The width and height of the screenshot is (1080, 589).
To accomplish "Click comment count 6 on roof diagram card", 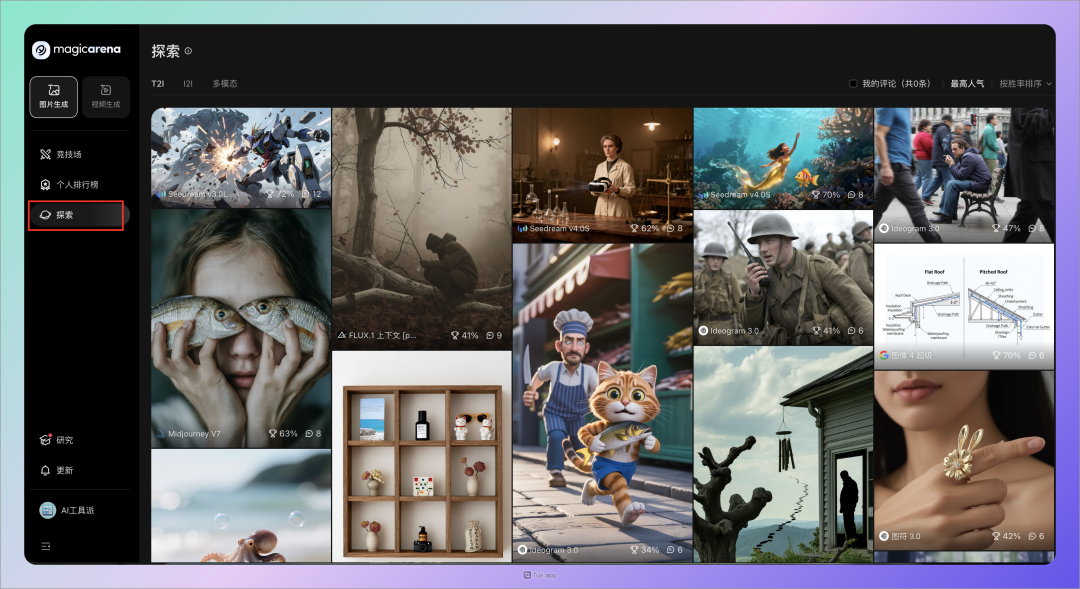I will [x=1037, y=355].
